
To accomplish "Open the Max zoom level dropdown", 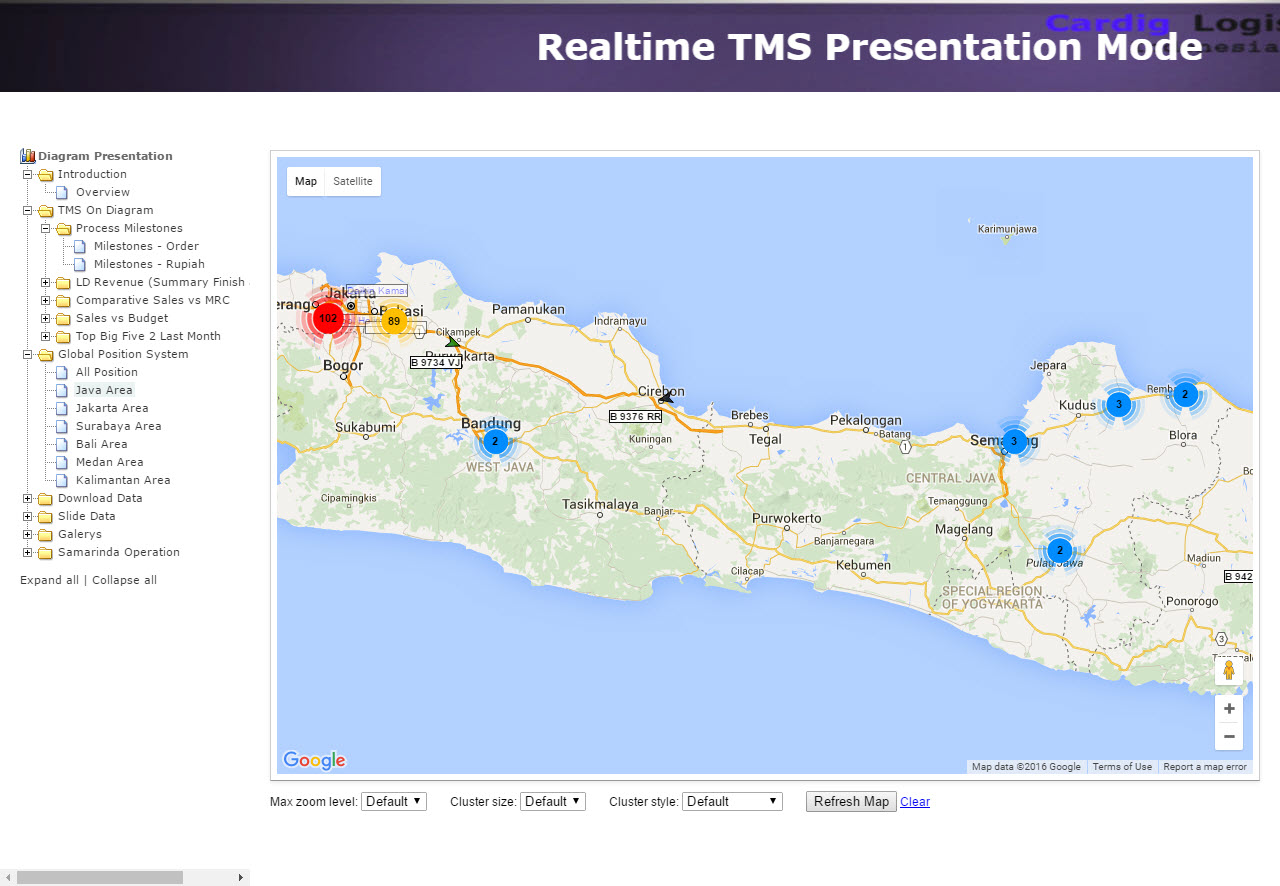I will (x=394, y=801).
